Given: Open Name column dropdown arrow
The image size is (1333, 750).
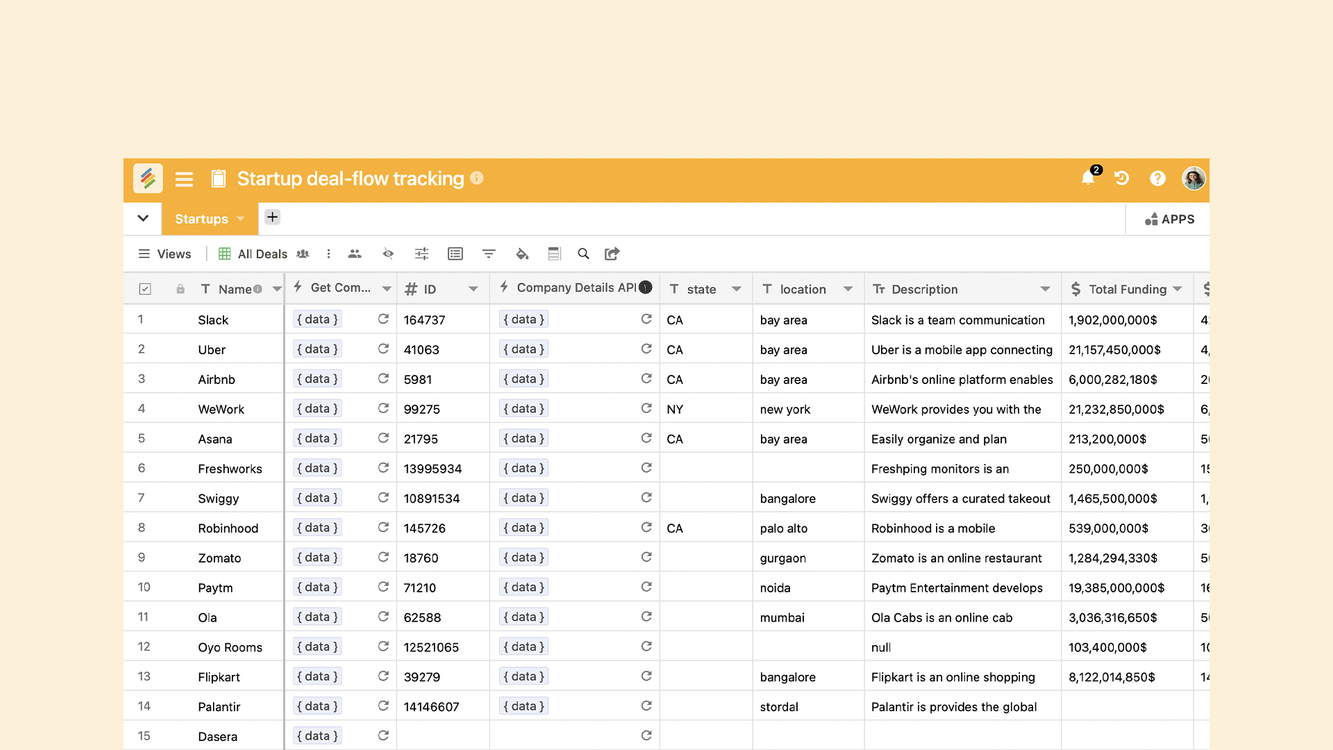Looking at the screenshot, I should point(277,289).
